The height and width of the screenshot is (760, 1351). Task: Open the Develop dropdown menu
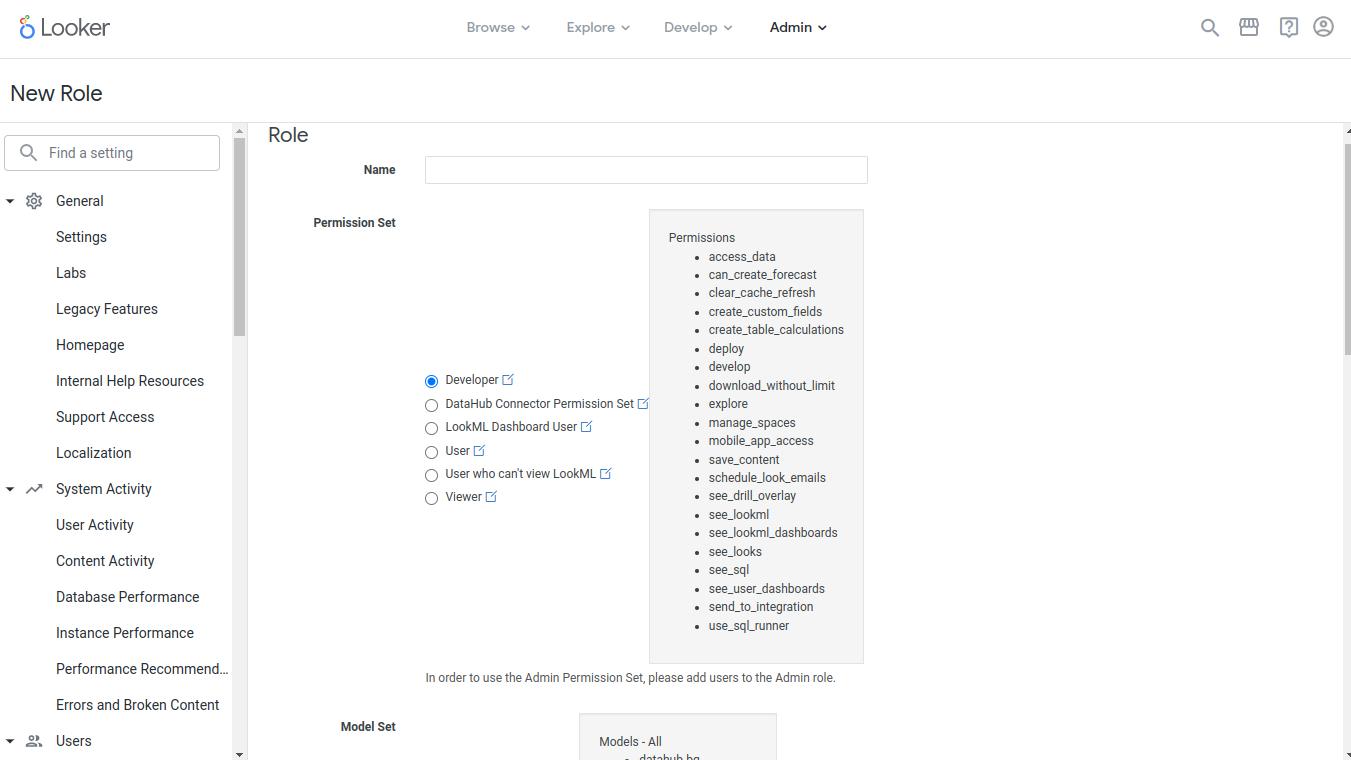(x=698, y=28)
